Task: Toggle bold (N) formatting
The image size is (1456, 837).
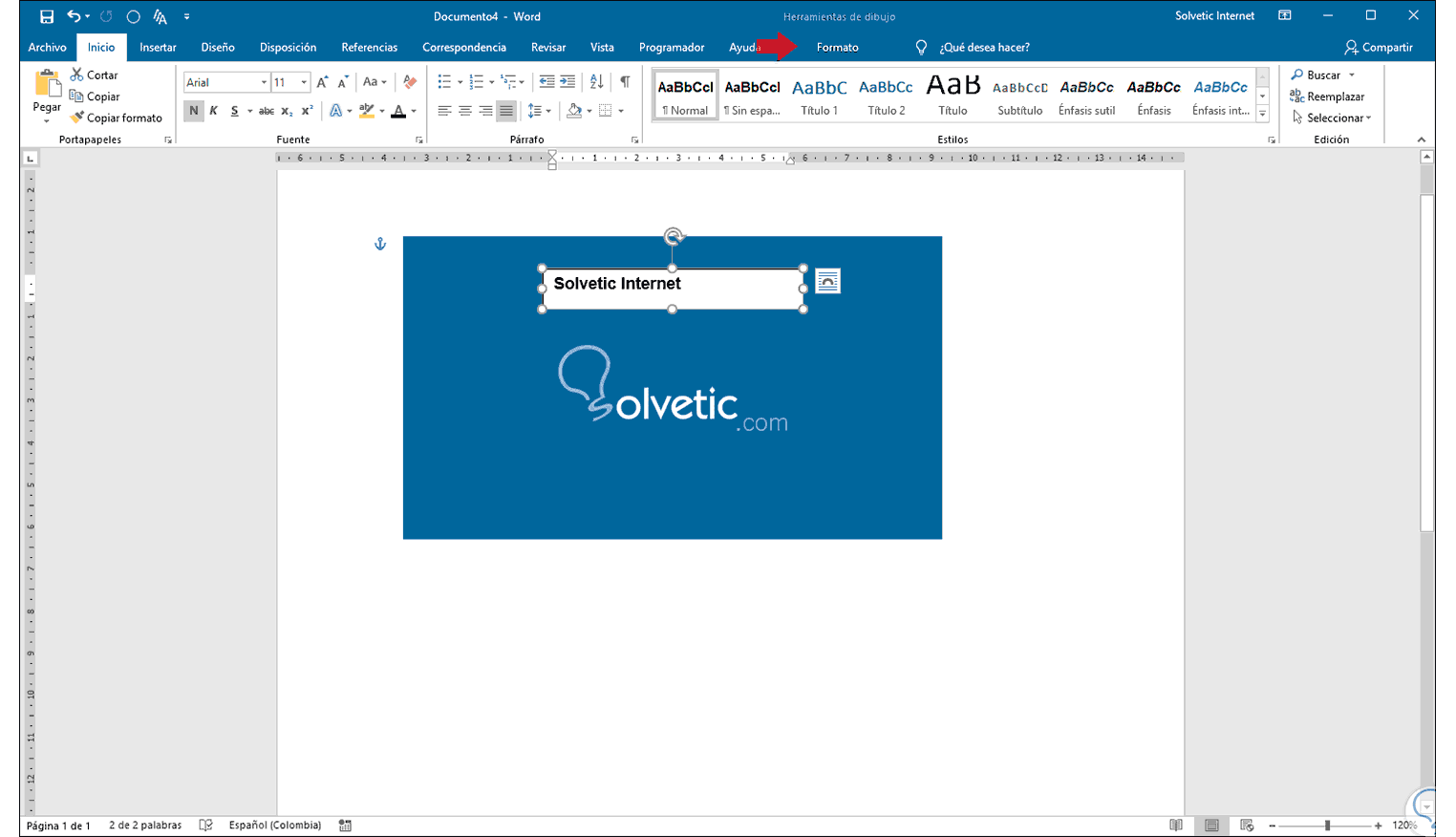Action: (x=194, y=111)
